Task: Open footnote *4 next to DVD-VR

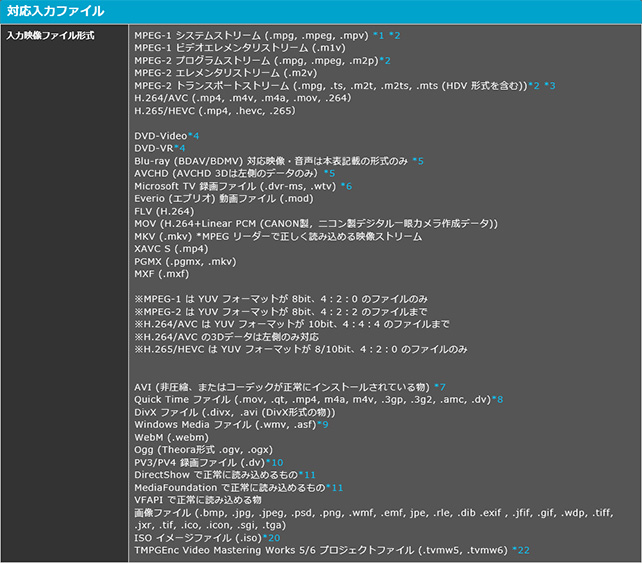Action: [180, 148]
